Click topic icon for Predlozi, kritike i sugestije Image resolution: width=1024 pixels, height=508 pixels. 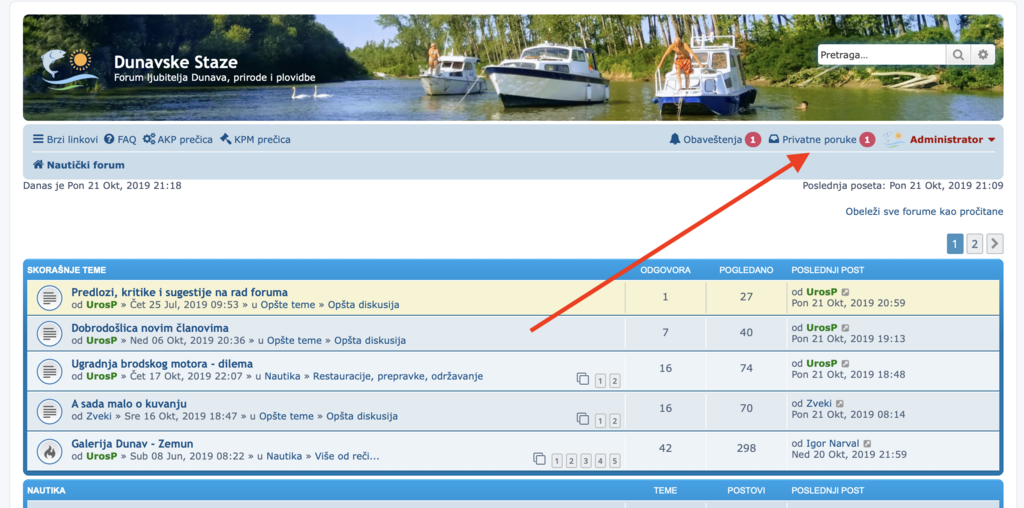[48, 298]
